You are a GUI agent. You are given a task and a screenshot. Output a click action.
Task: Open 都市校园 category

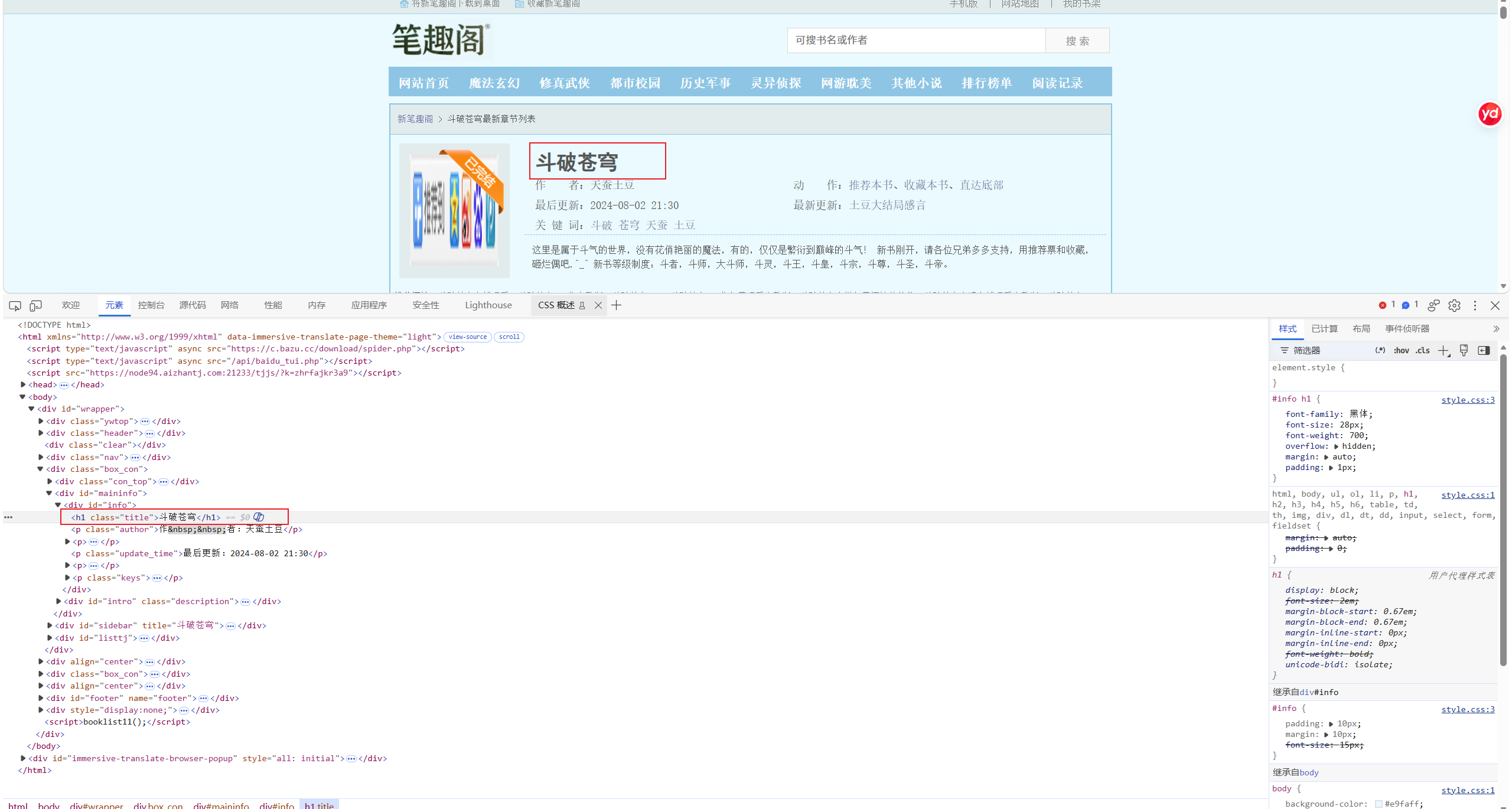(x=635, y=83)
